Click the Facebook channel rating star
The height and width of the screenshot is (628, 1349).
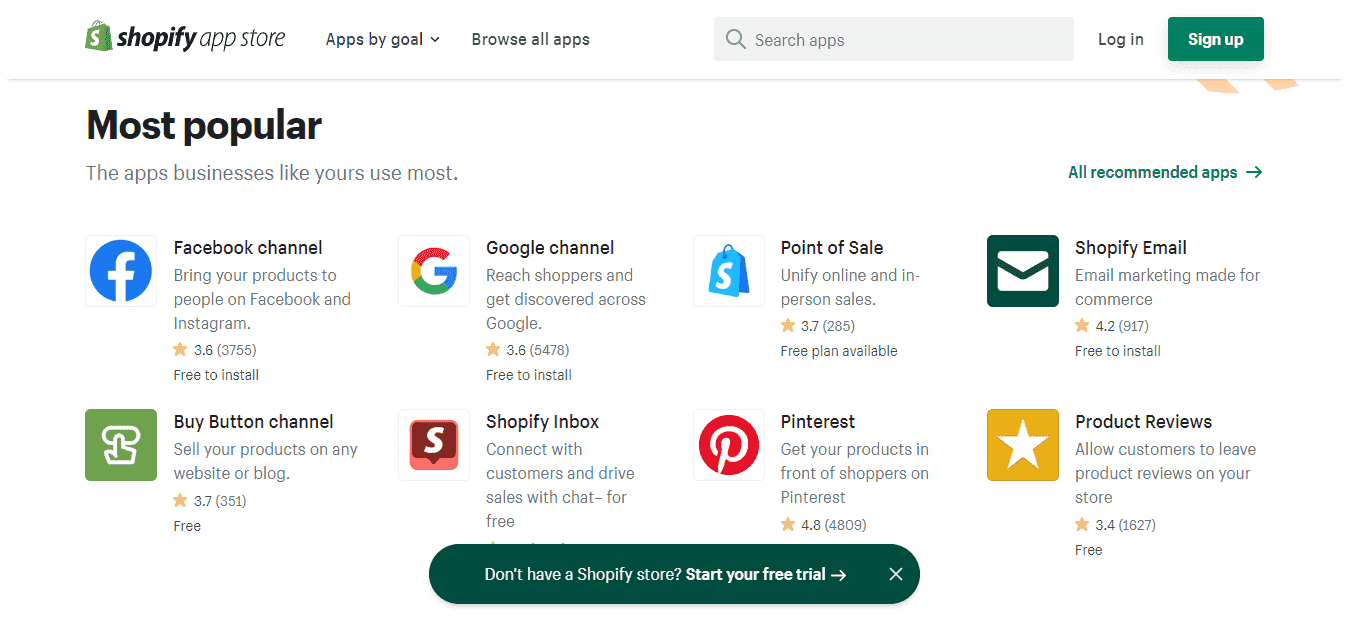click(x=180, y=350)
